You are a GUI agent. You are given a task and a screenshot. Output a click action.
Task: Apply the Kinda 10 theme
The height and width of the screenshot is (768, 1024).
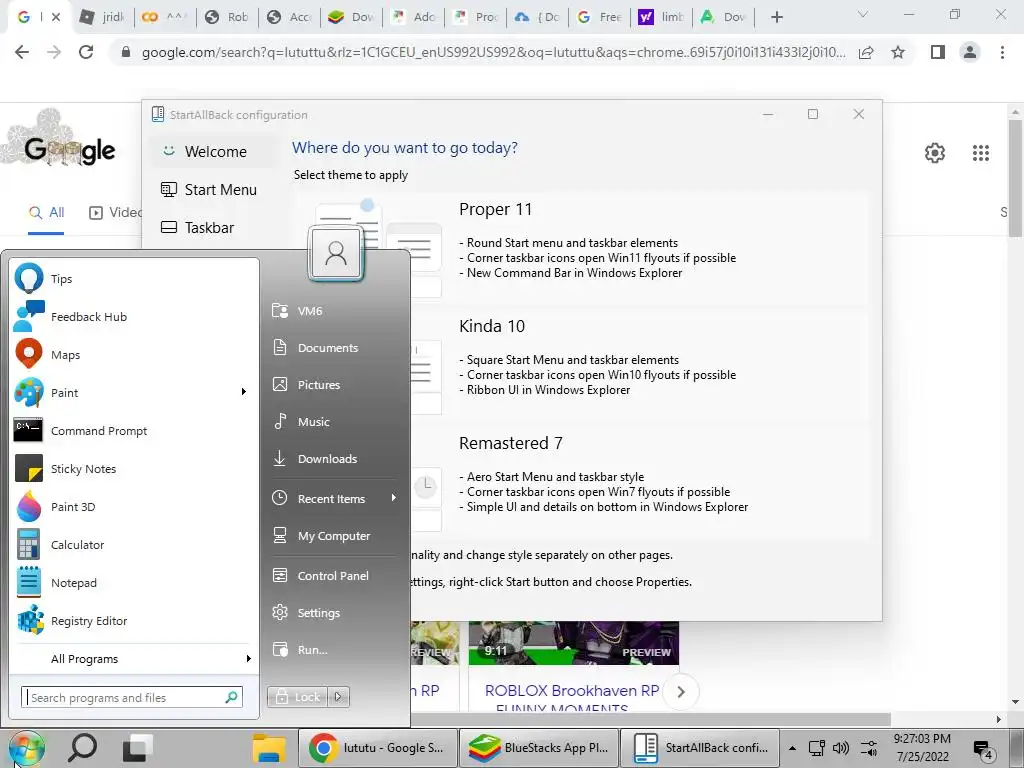(x=581, y=364)
